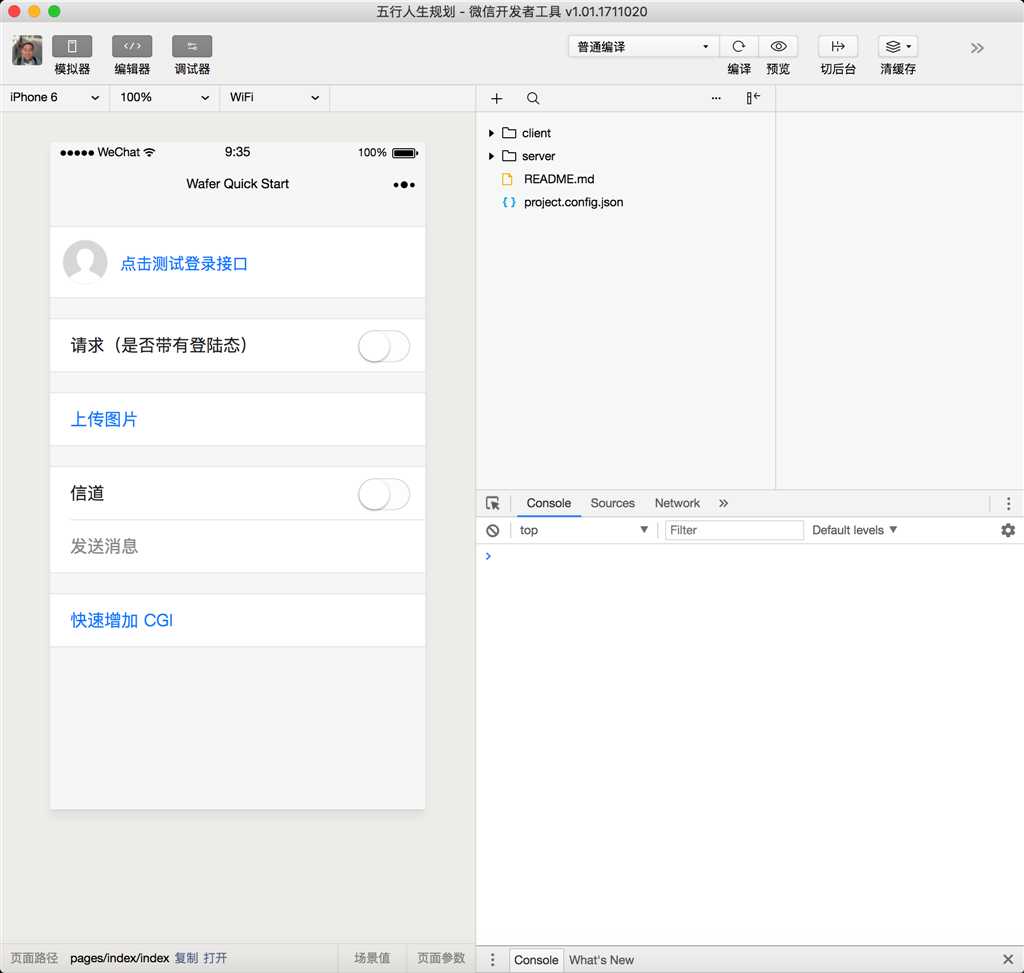This screenshot has width=1024, height=973.
Task: Click the project.config.json braces icon
Action: [509, 202]
